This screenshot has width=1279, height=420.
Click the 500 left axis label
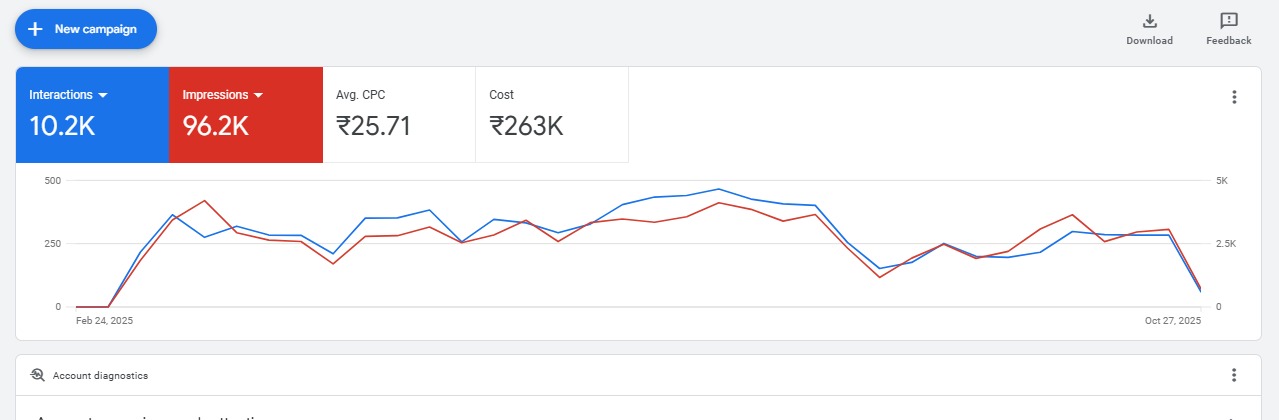[53, 181]
